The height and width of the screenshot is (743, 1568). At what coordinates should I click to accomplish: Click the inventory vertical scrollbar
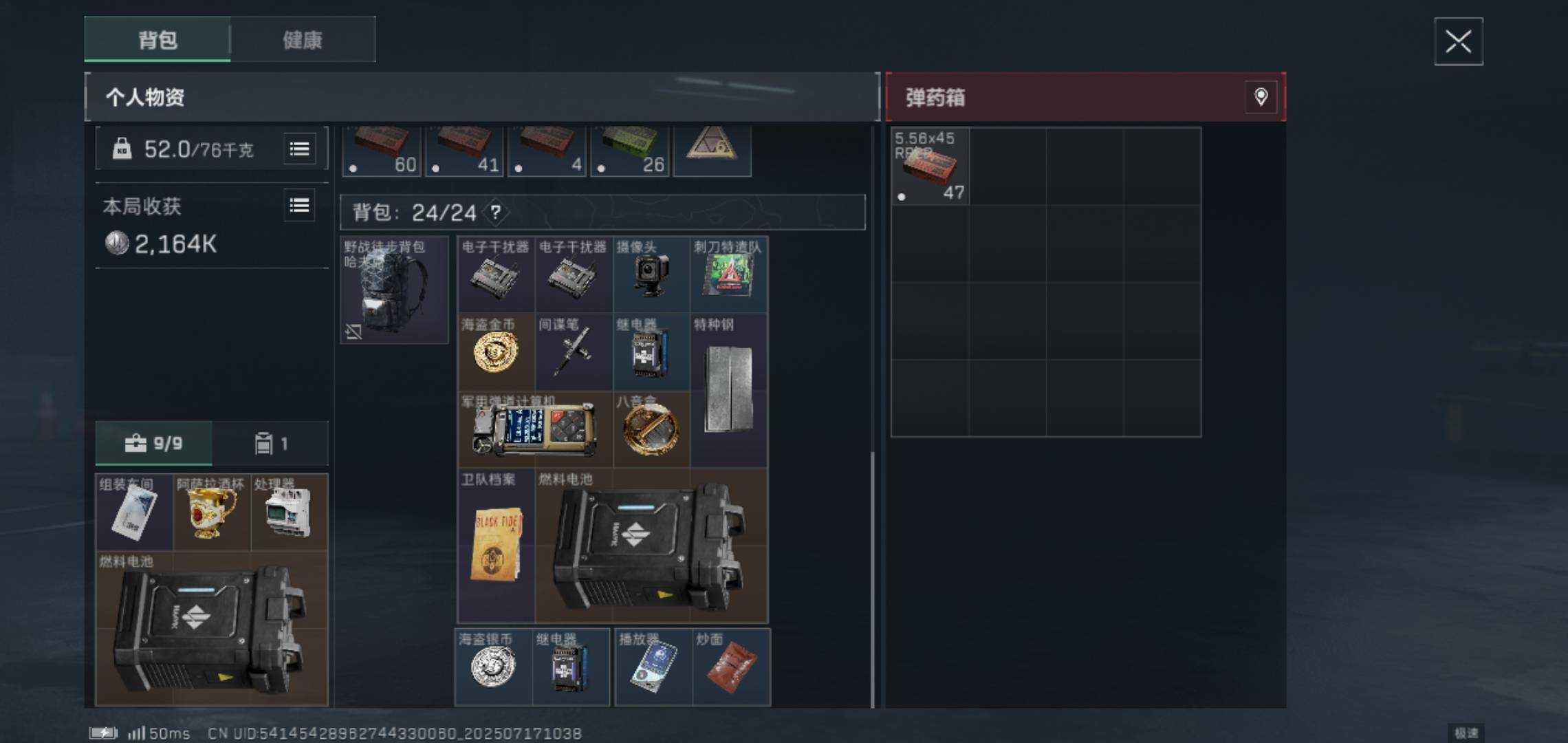873,578
